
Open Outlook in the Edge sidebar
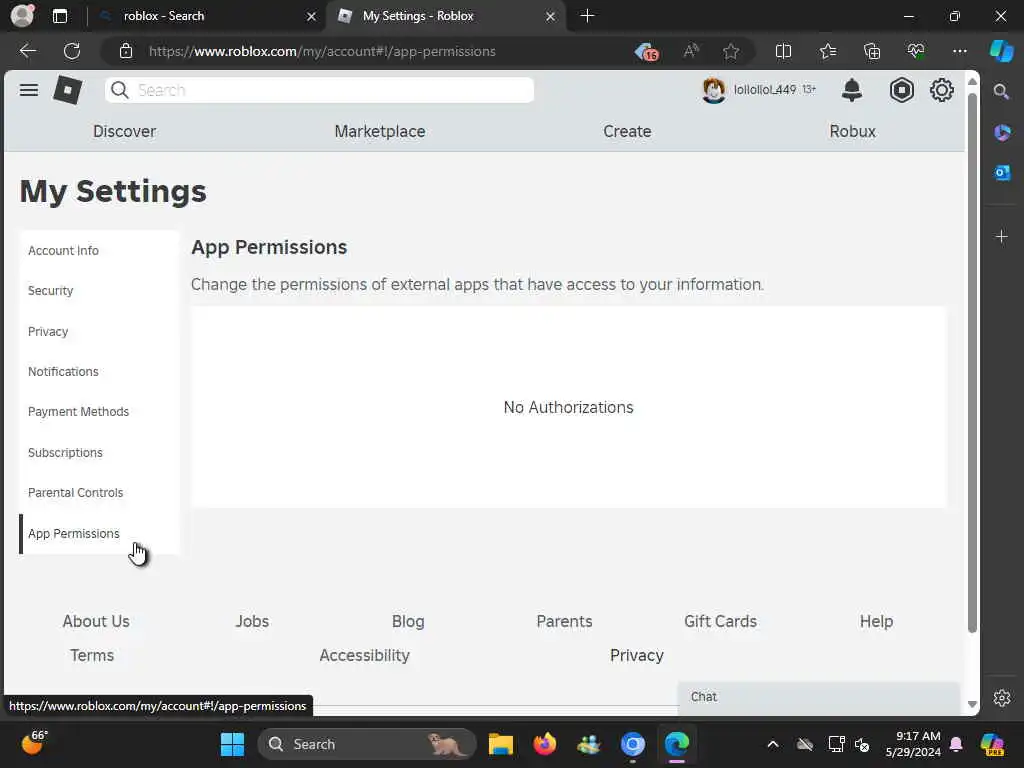click(1002, 172)
